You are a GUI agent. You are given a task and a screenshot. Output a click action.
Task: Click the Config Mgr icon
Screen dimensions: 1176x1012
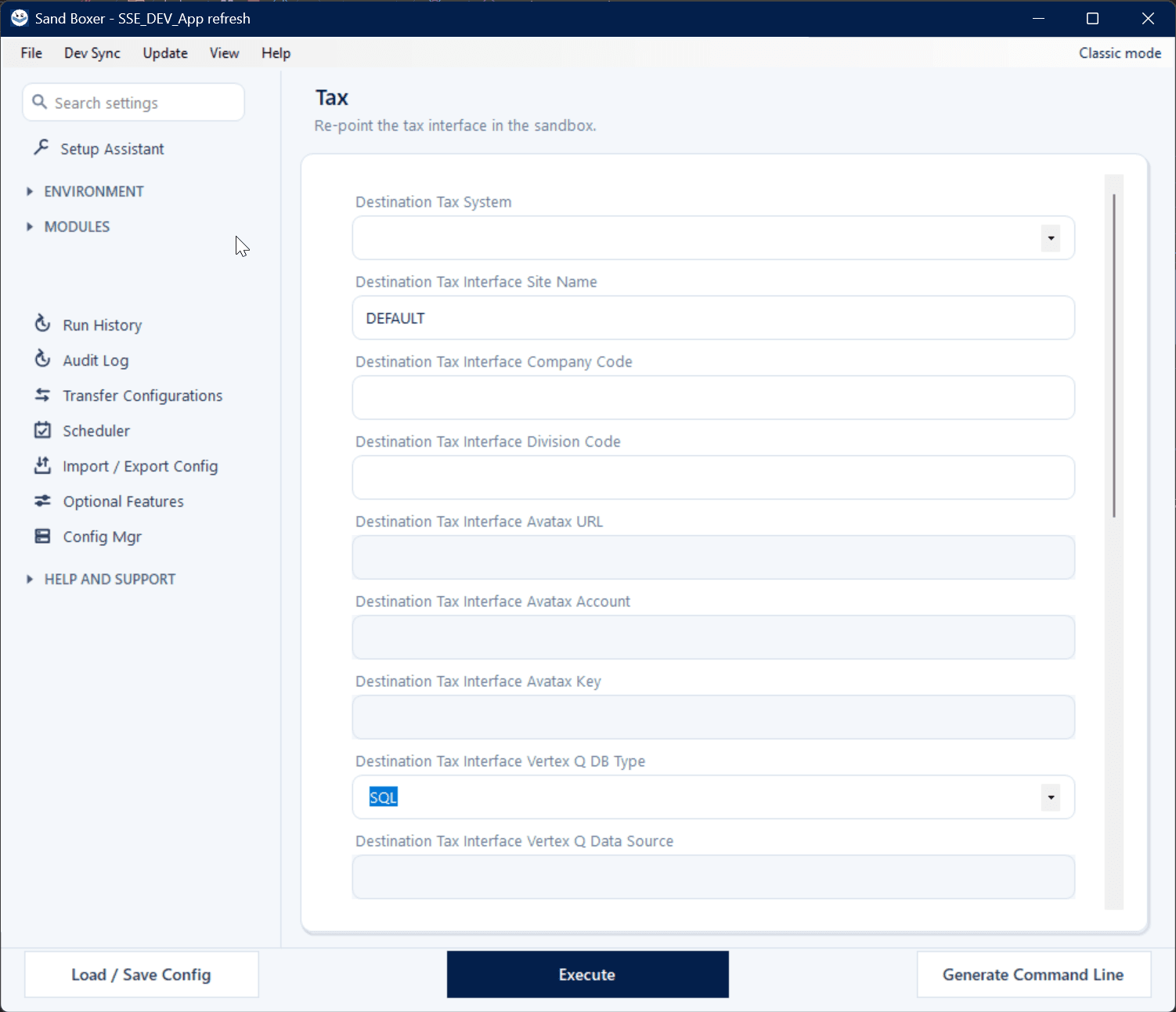(42, 536)
